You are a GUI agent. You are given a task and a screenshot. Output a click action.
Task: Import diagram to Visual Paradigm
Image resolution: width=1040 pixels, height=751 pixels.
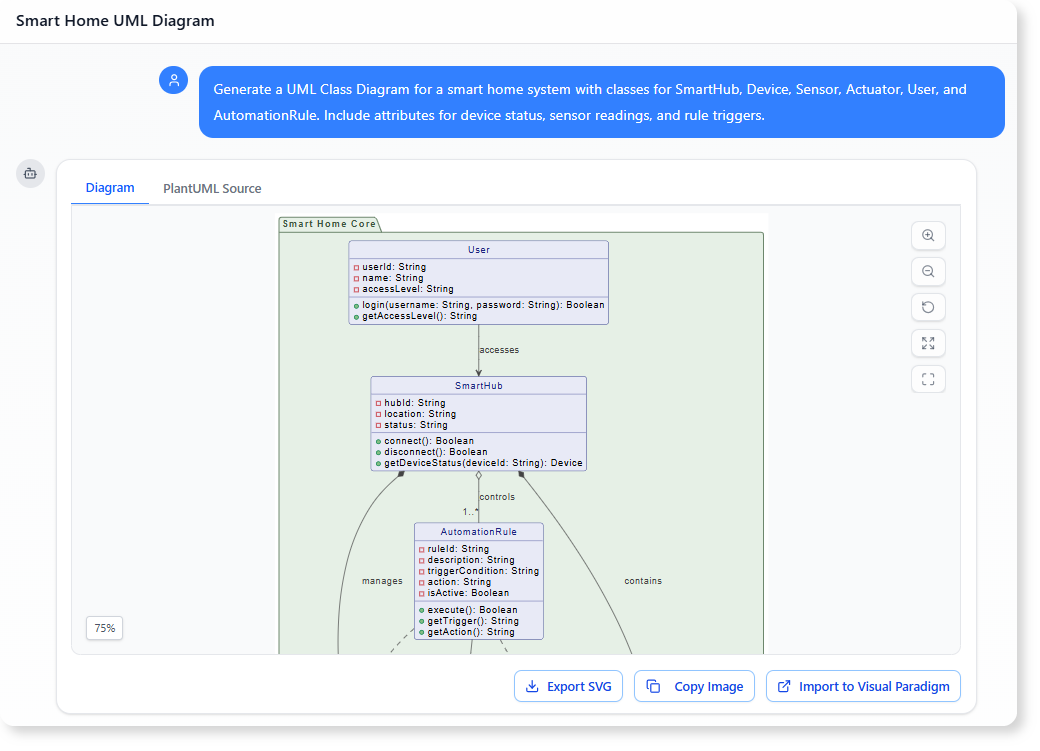pos(863,686)
